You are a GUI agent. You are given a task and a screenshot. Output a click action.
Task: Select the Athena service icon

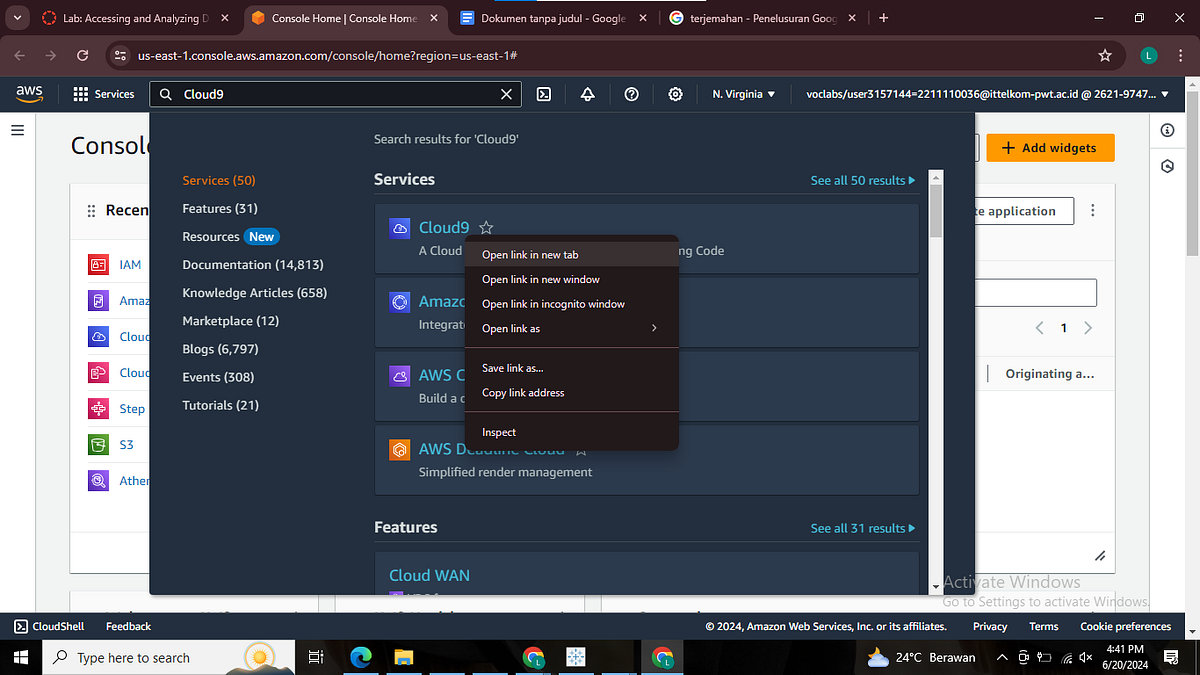click(x=98, y=480)
